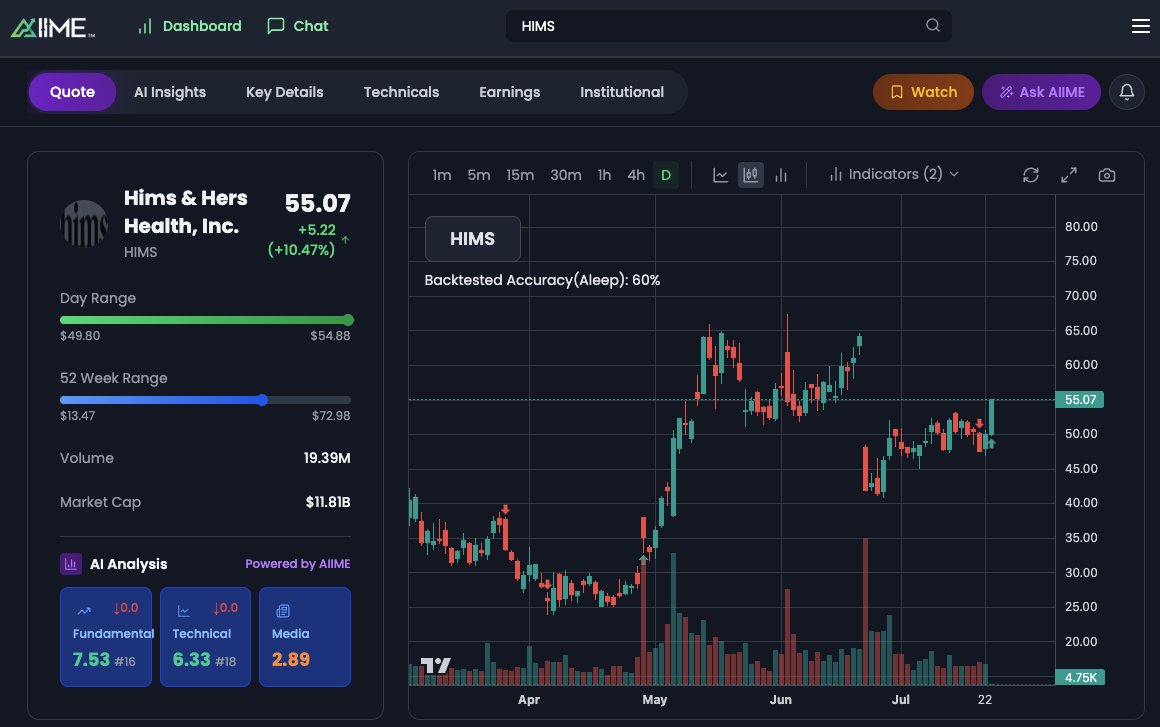This screenshot has height=727, width=1160.
Task: Click the $49.80 day low value
Action: [80, 336]
